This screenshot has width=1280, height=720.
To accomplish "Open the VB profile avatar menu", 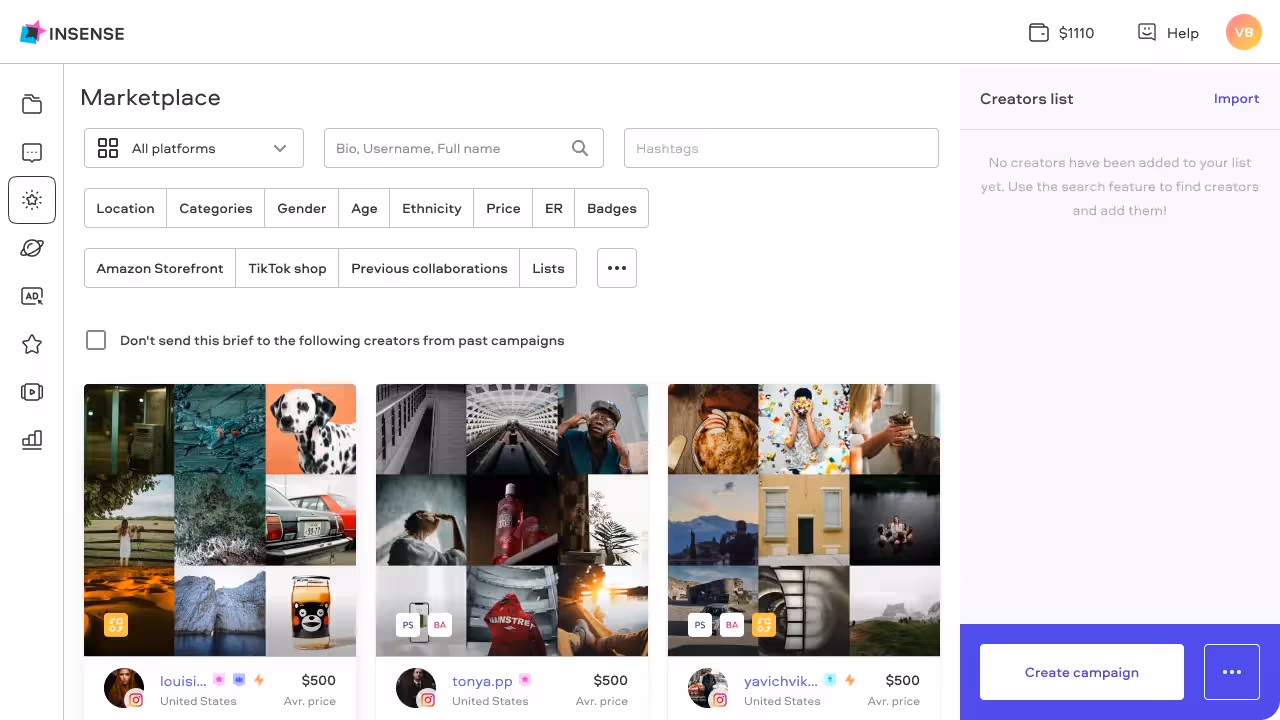I will [x=1244, y=32].
